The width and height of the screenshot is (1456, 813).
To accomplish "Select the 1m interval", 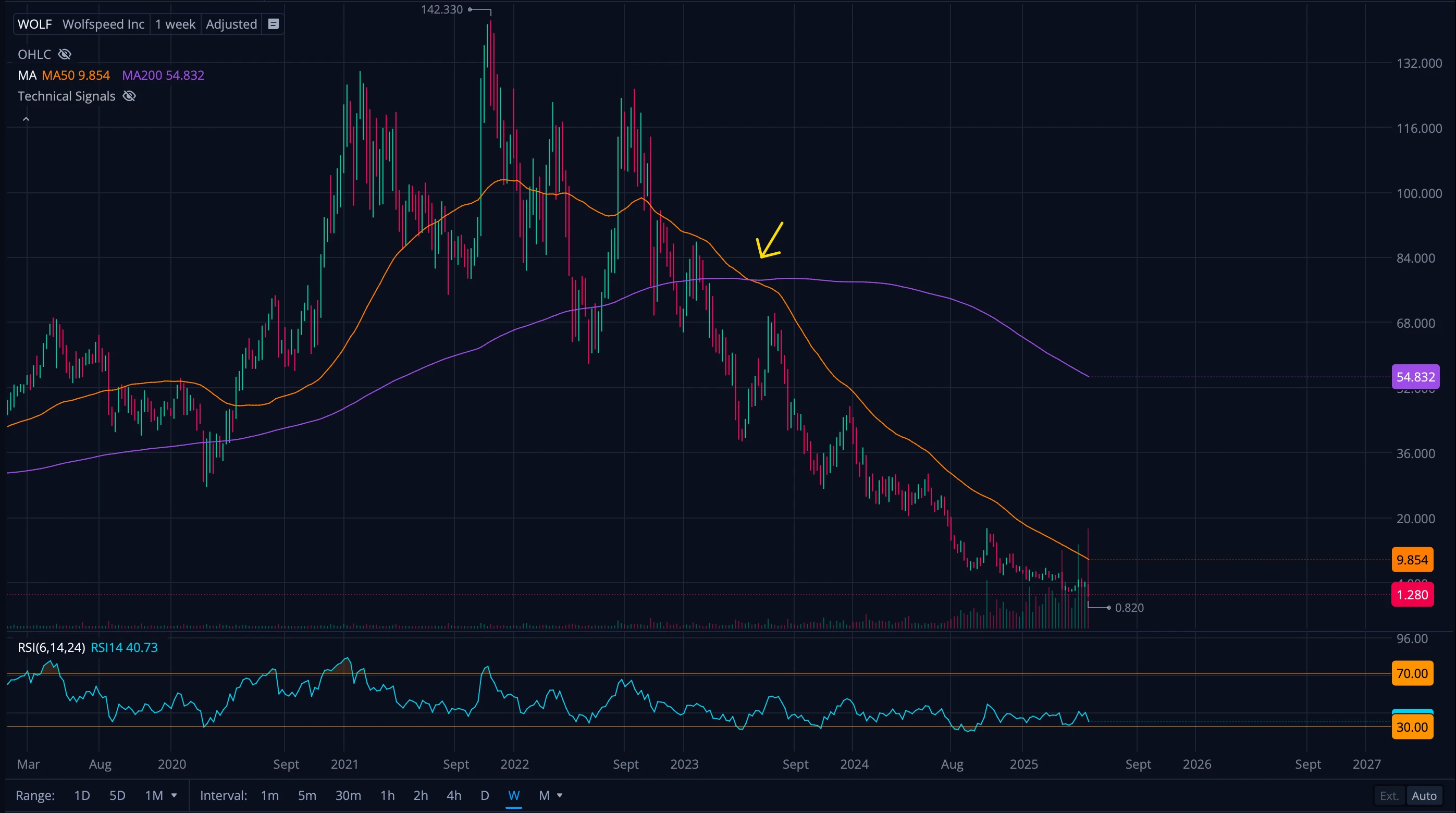I will pyautogui.click(x=269, y=795).
